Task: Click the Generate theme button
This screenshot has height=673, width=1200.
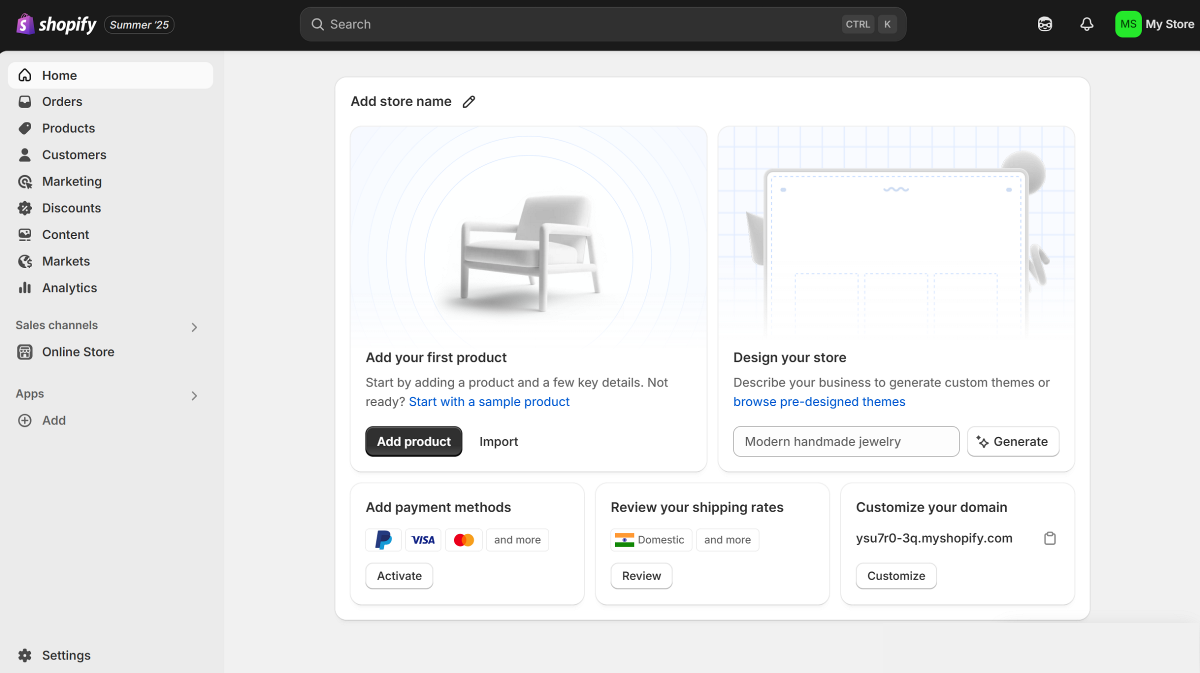Action: 1012,442
